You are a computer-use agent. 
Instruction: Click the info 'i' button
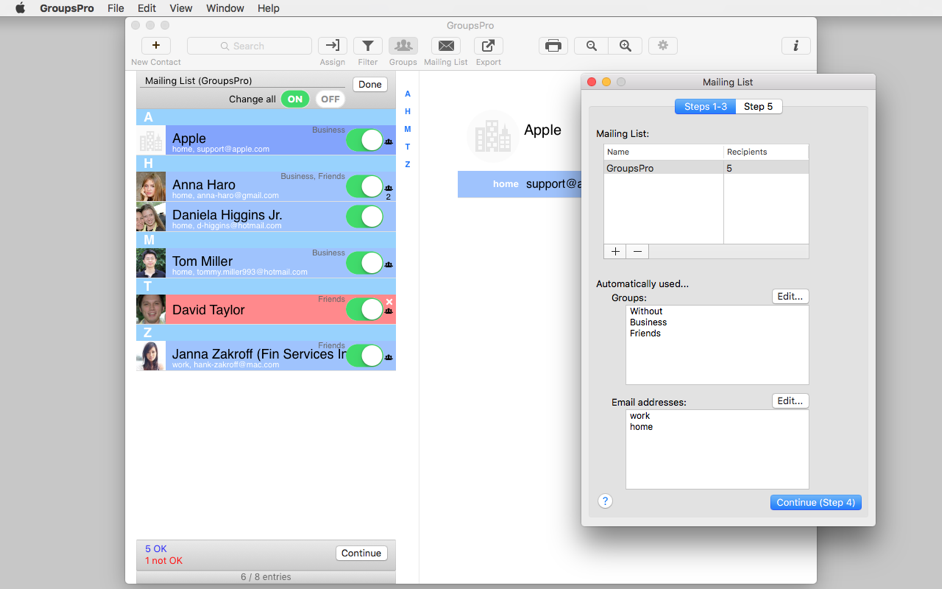796,46
